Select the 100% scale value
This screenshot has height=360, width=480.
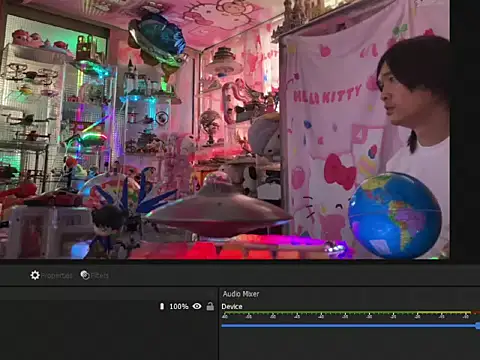[x=179, y=306]
